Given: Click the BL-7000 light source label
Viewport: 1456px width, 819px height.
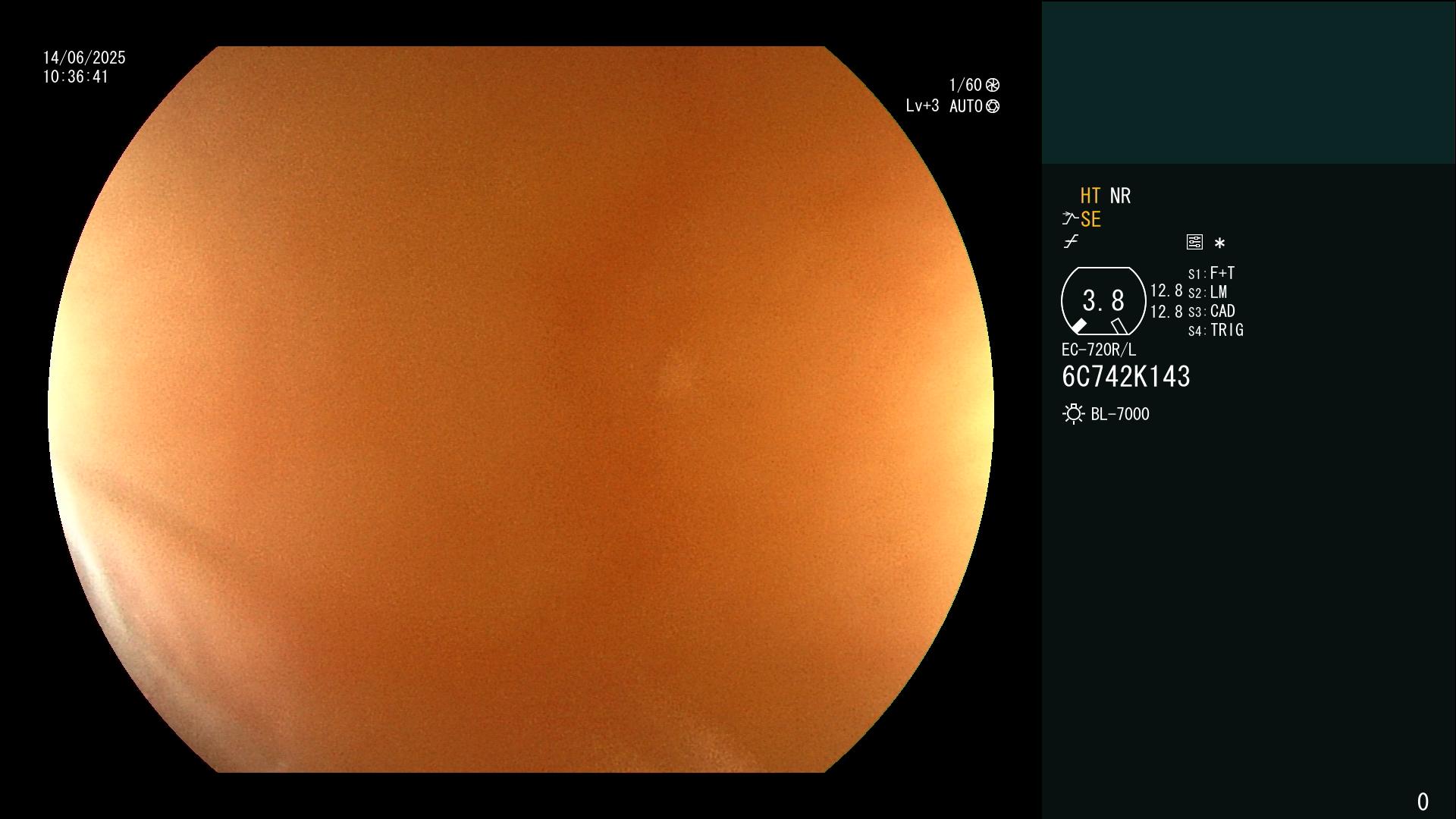Looking at the screenshot, I should 1120,414.
